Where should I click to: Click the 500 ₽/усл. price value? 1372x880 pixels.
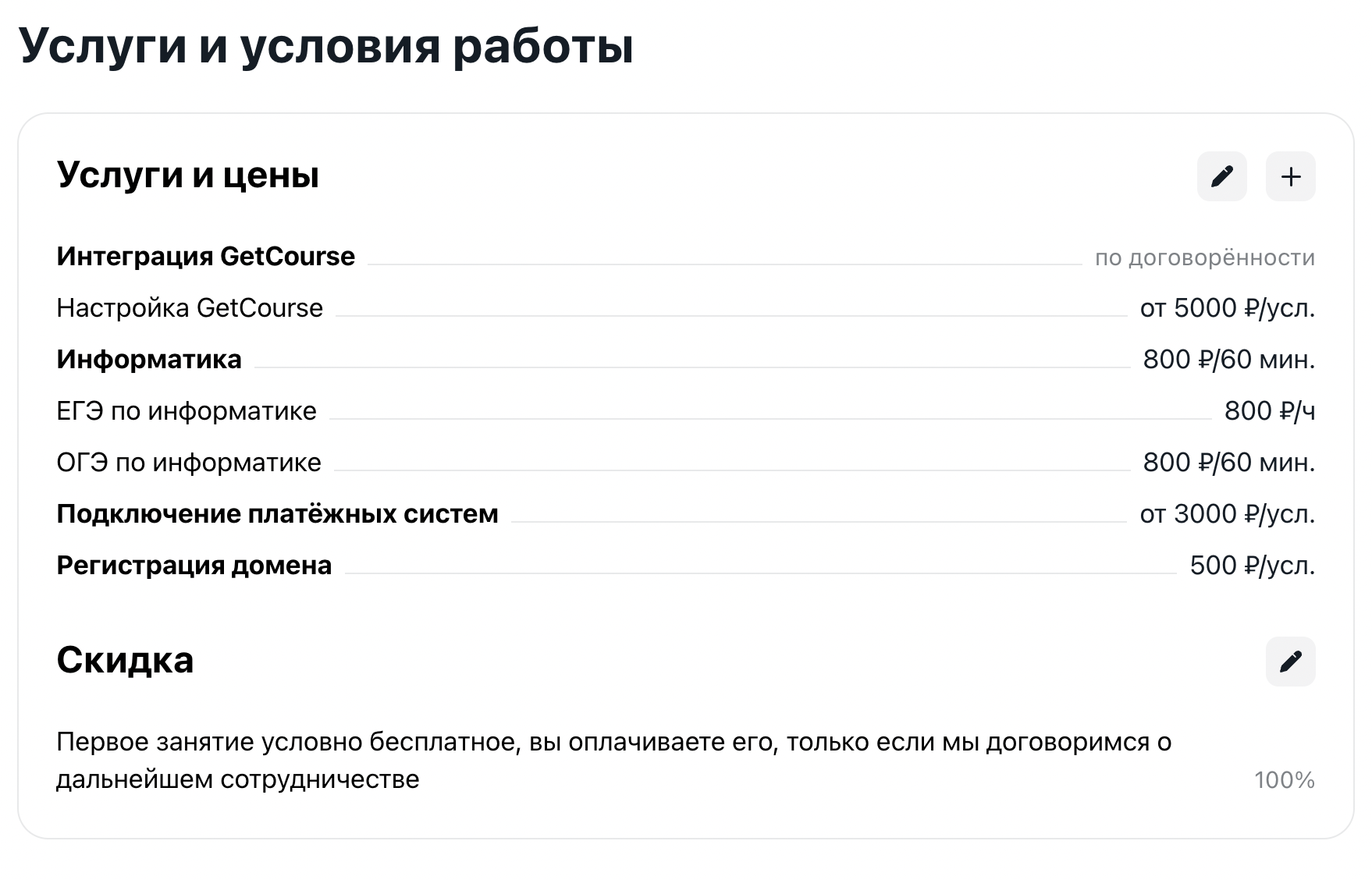coord(1252,565)
